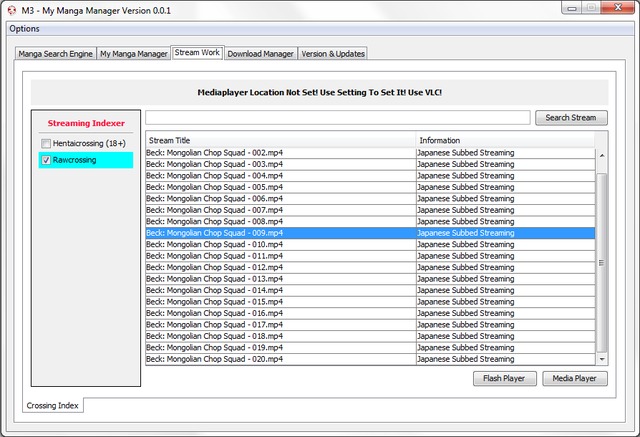Screen dimensions: 640x437
Task: Click the Media Player button
Action: pyautogui.click(x=575, y=379)
